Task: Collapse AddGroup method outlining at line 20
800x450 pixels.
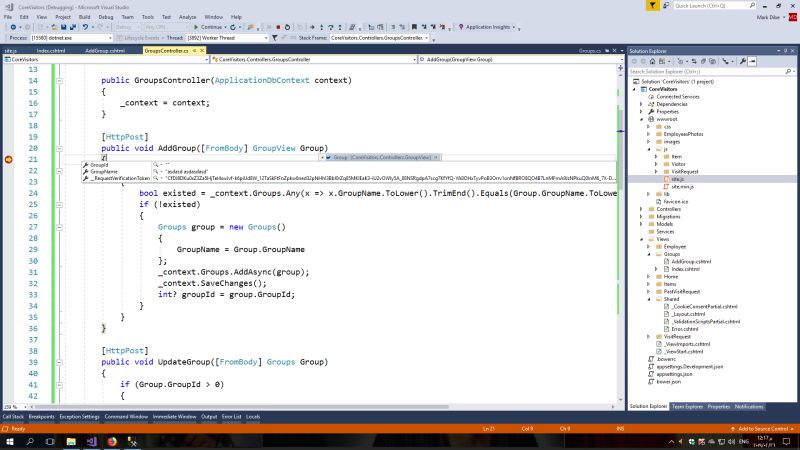Action: pyautogui.click(x=59, y=148)
